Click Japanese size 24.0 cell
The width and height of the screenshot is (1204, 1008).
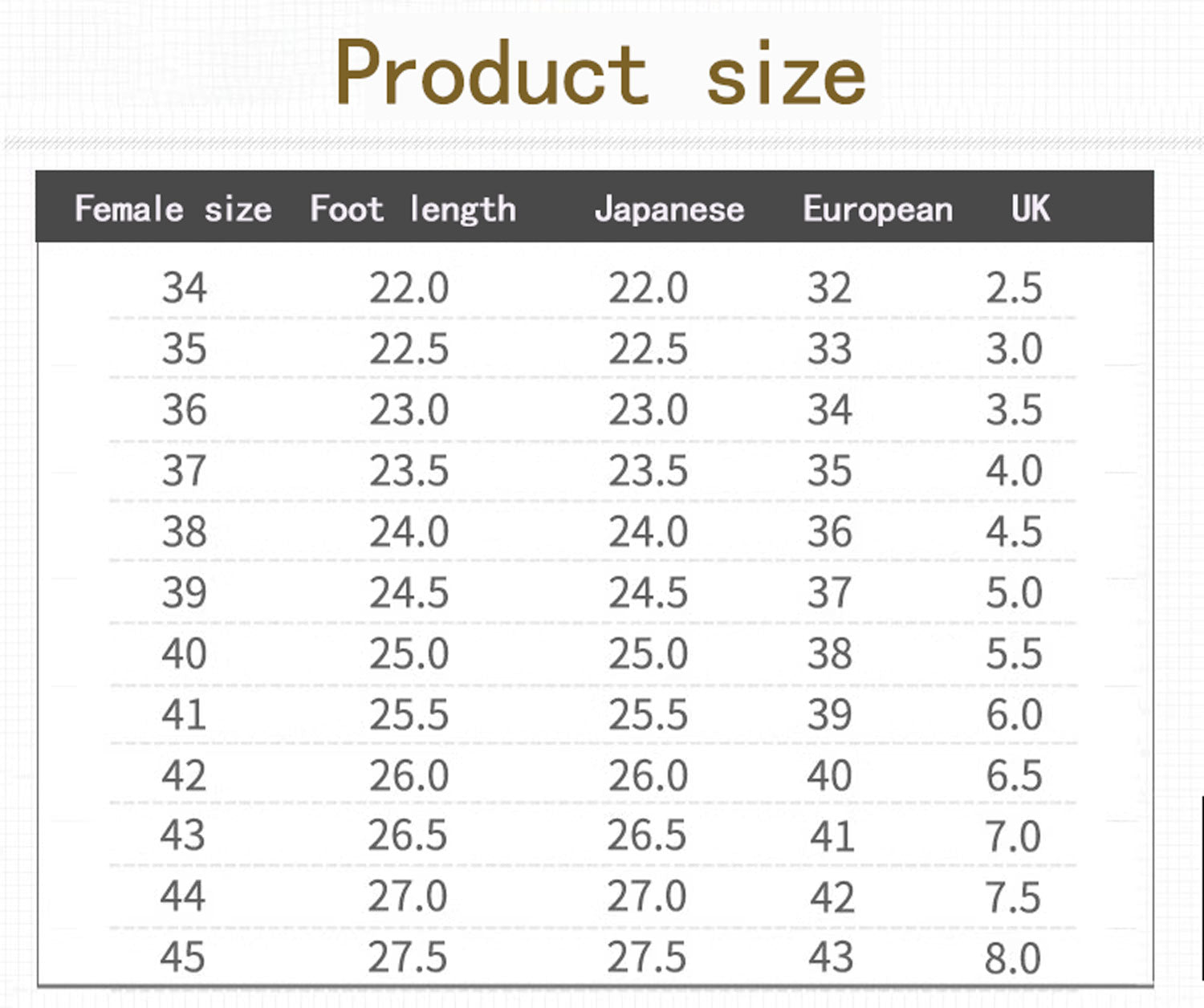coord(648,532)
